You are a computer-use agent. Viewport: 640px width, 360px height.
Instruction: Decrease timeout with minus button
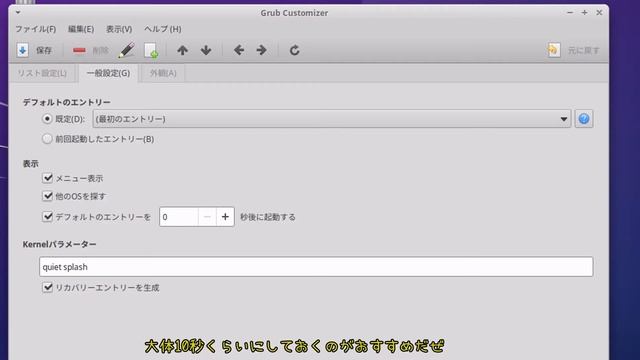pyautogui.click(x=207, y=217)
